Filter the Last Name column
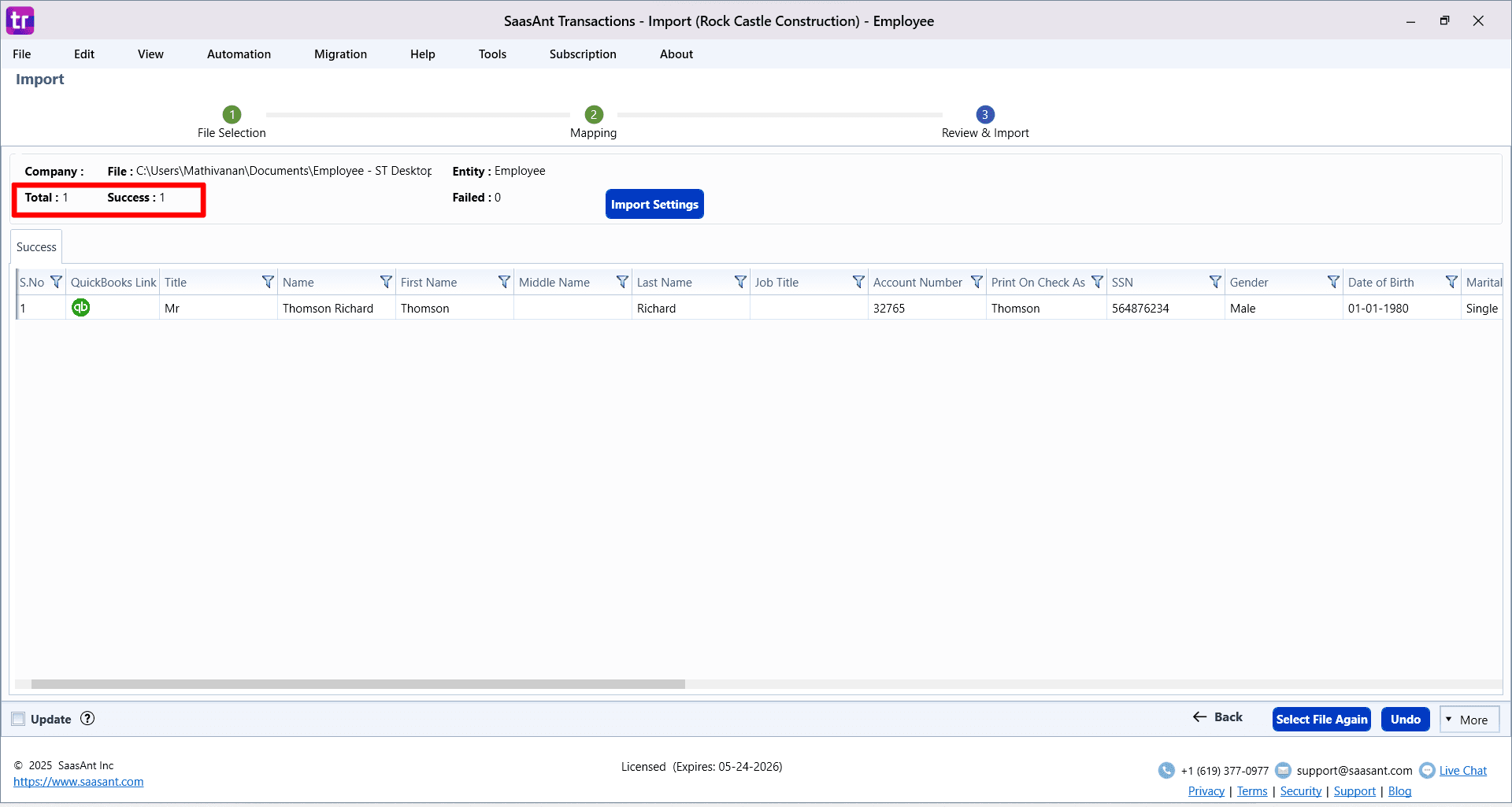 pyautogui.click(x=740, y=282)
